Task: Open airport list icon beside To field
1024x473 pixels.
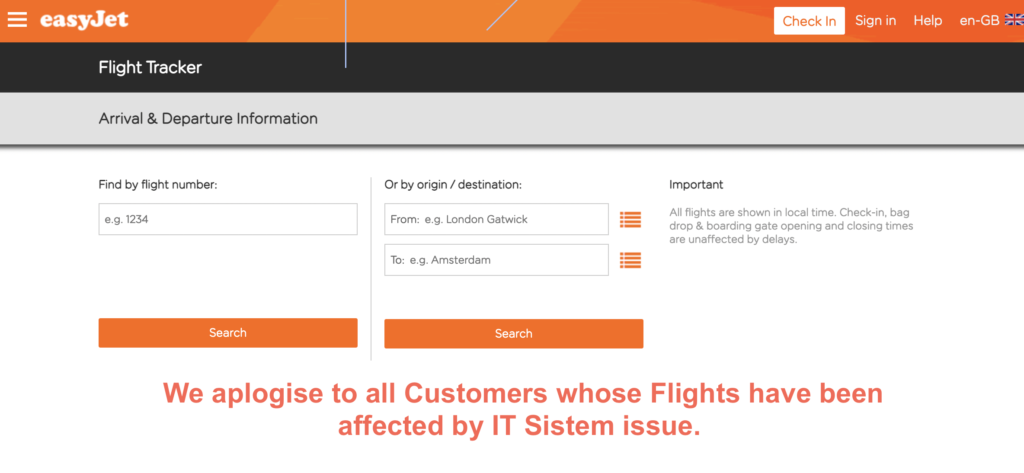Action: (630, 260)
